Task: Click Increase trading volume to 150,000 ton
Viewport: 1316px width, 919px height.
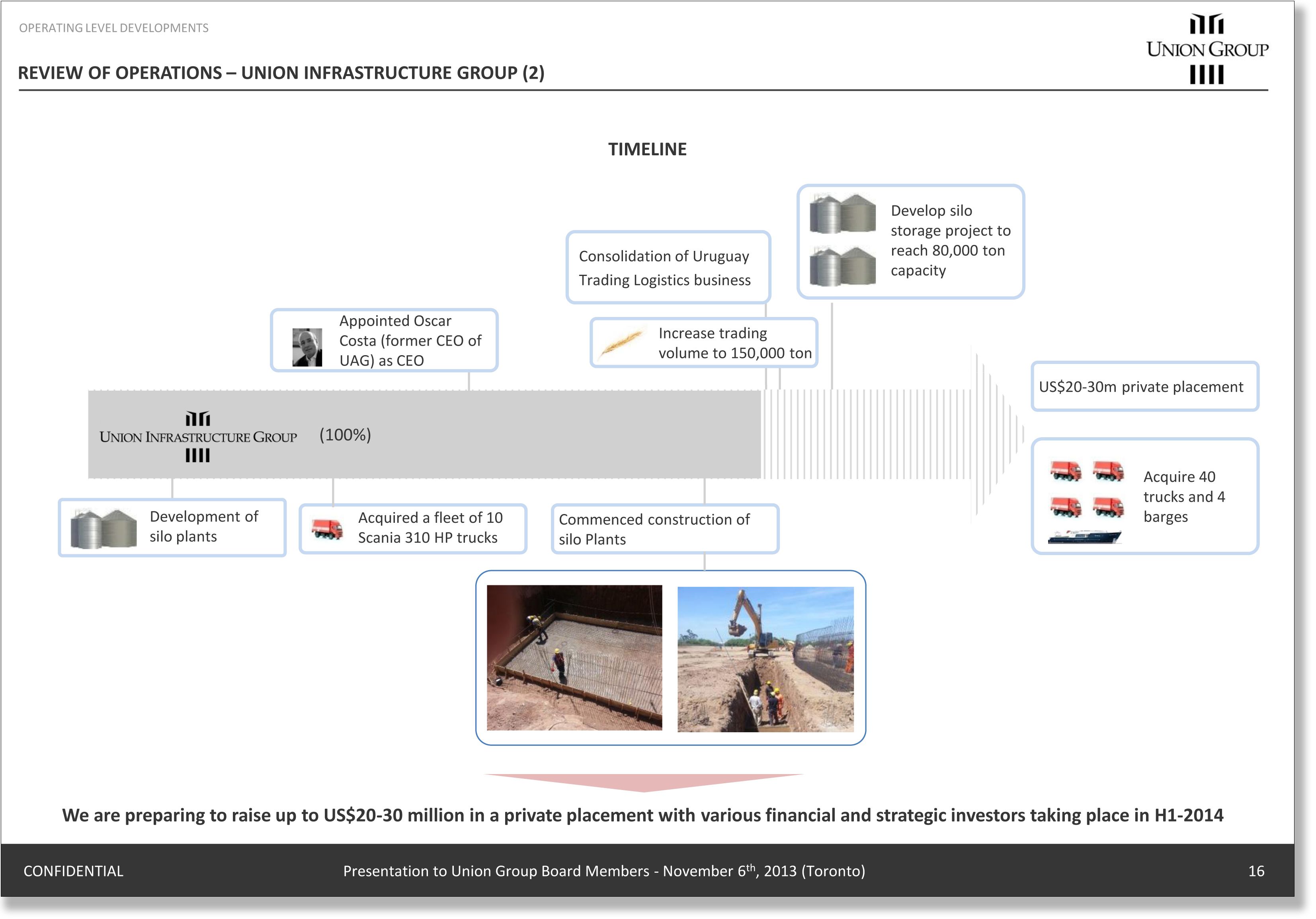Action: click(x=735, y=343)
